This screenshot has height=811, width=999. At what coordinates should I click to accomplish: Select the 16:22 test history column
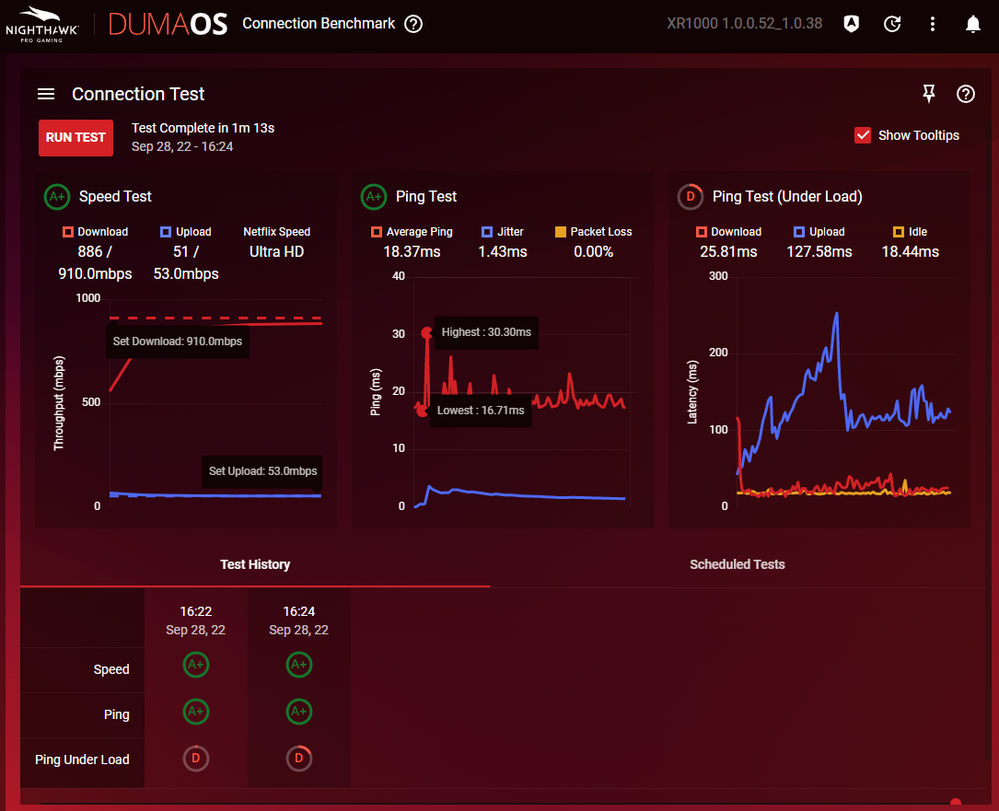tap(196, 619)
